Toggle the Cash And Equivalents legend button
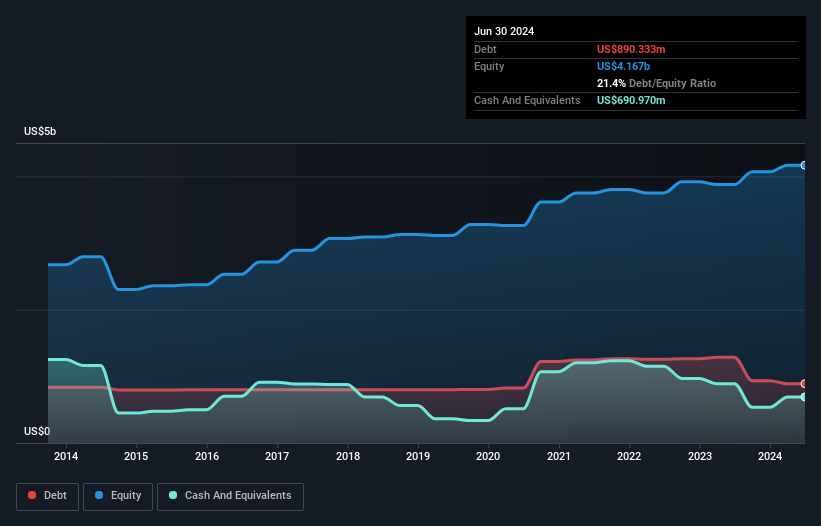 (x=230, y=496)
